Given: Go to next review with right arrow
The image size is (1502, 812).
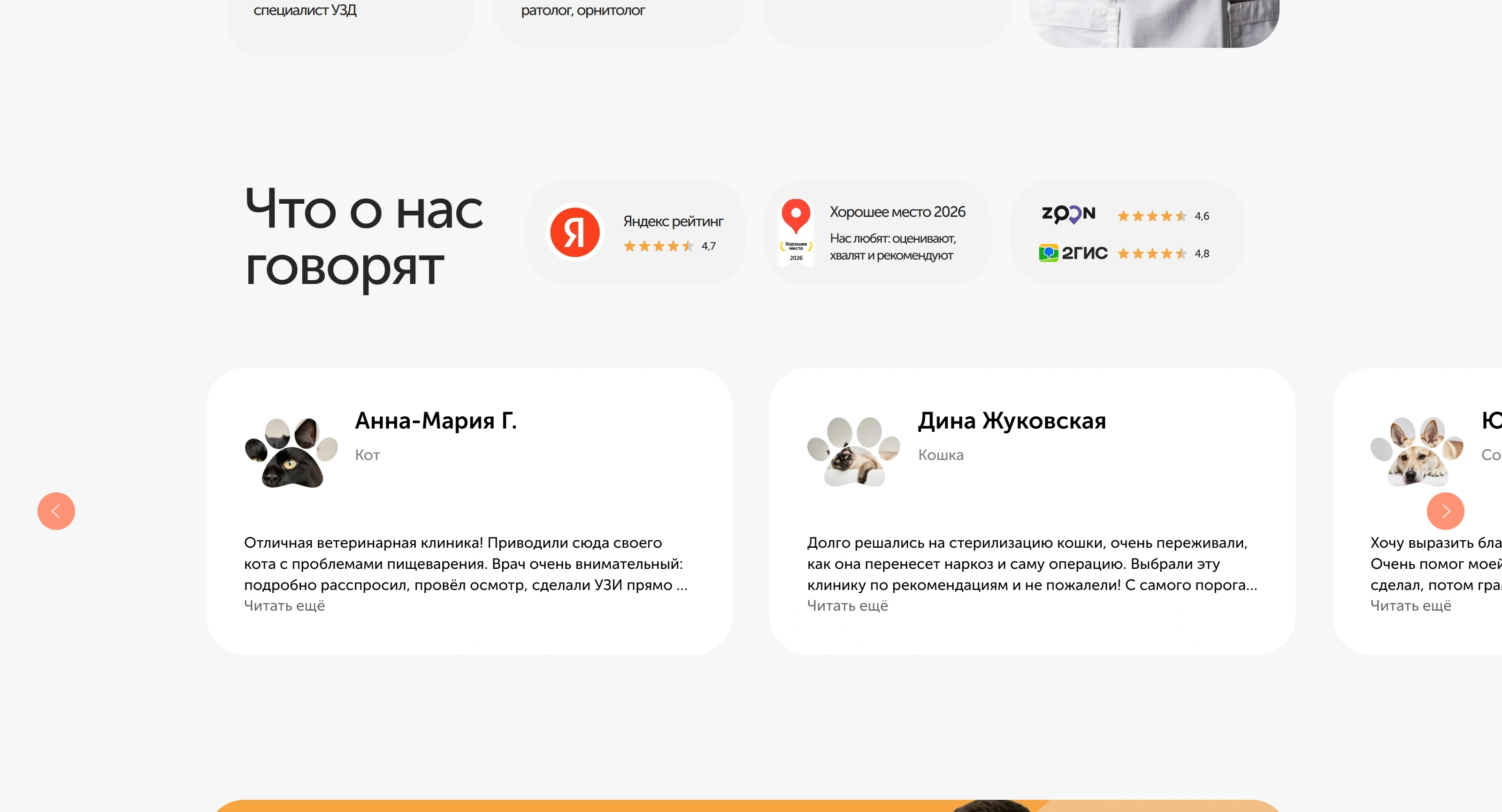Looking at the screenshot, I should [1445, 511].
